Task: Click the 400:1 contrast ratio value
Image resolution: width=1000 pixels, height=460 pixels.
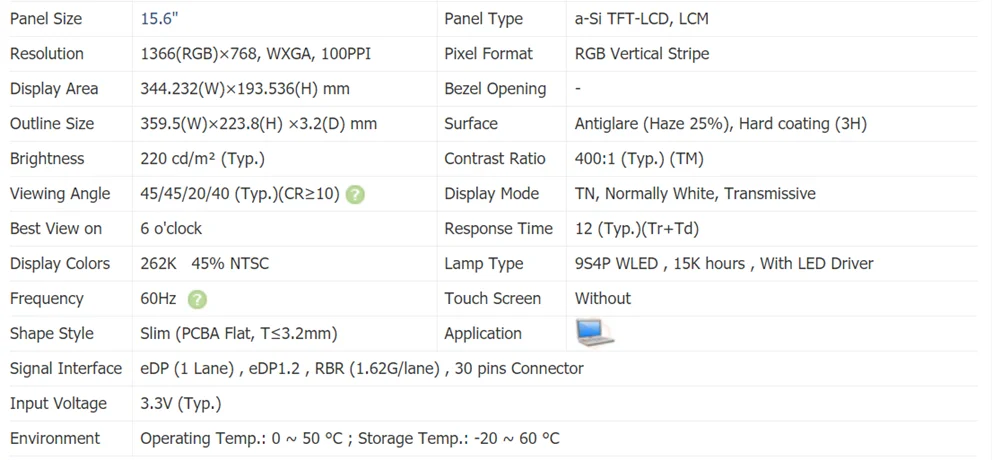Action: [x=638, y=159]
